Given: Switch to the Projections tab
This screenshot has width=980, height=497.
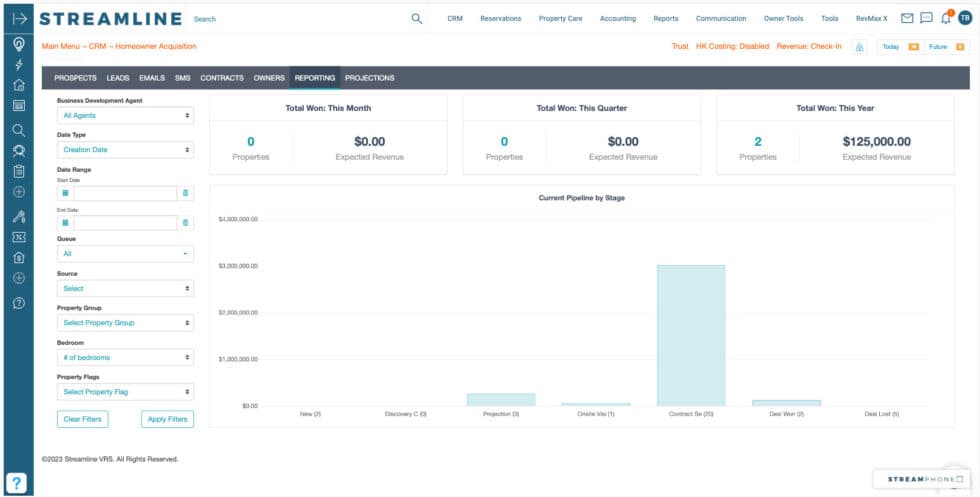Looking at the screenshot, I should coord(369,78).
